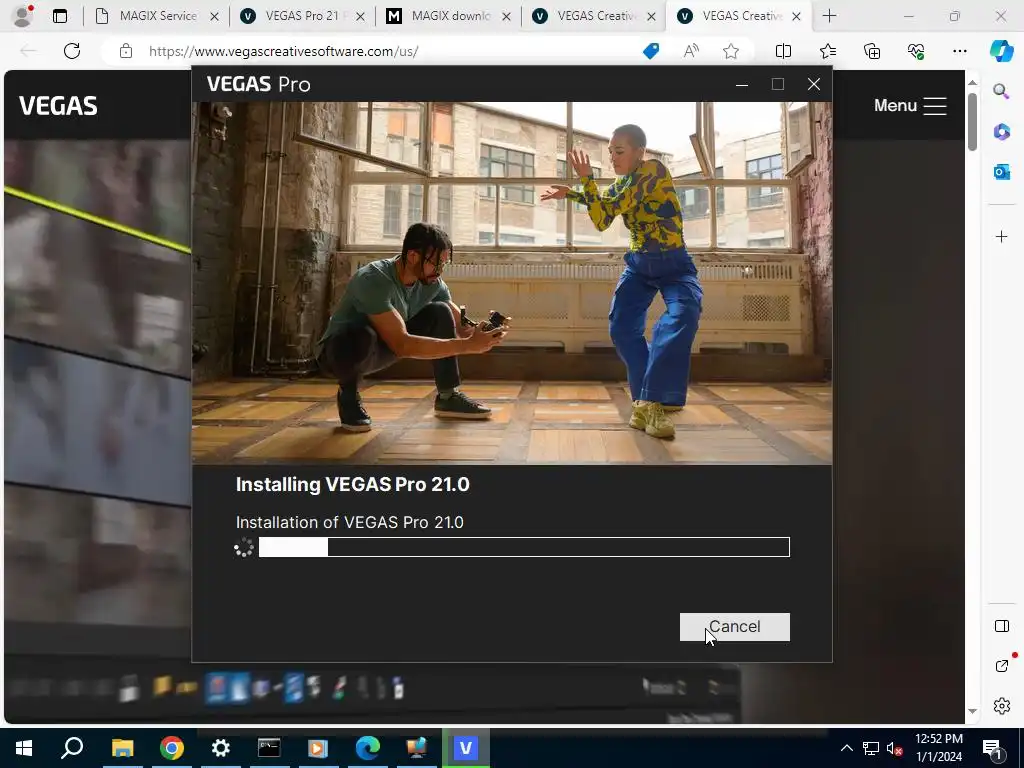The image size is (1024, 768).
Task: Close the MAGIX Service tab
Action: click(214, 17)
